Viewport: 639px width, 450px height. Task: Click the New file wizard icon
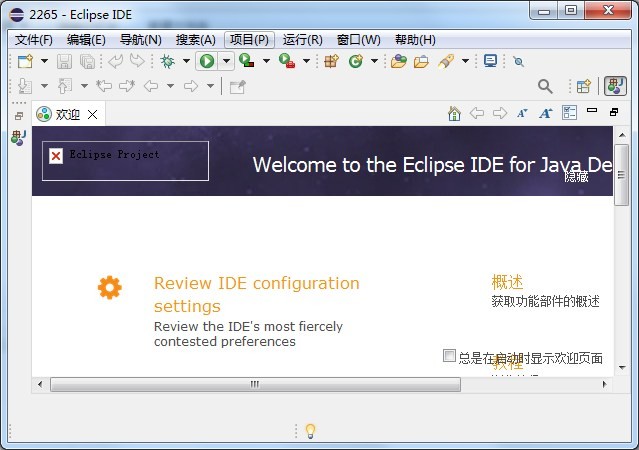(25, 62)
